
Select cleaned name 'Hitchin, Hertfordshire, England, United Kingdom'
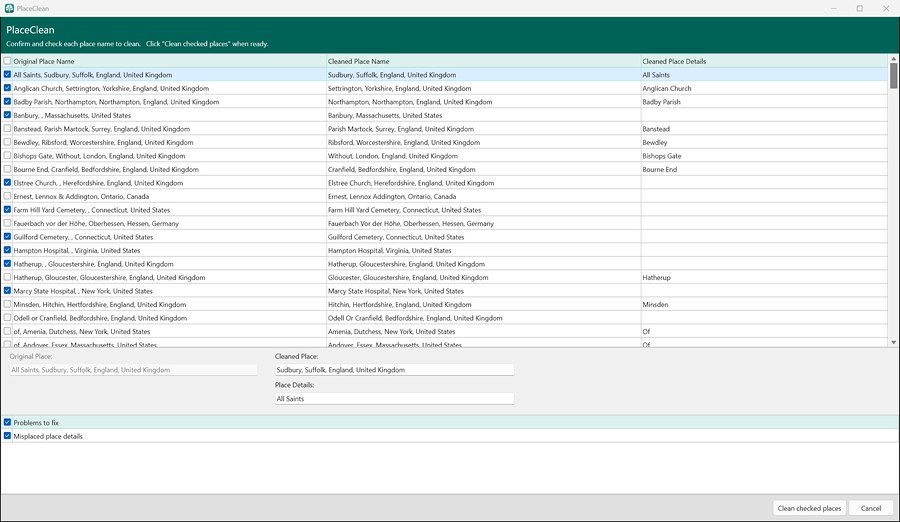(399, 304)
